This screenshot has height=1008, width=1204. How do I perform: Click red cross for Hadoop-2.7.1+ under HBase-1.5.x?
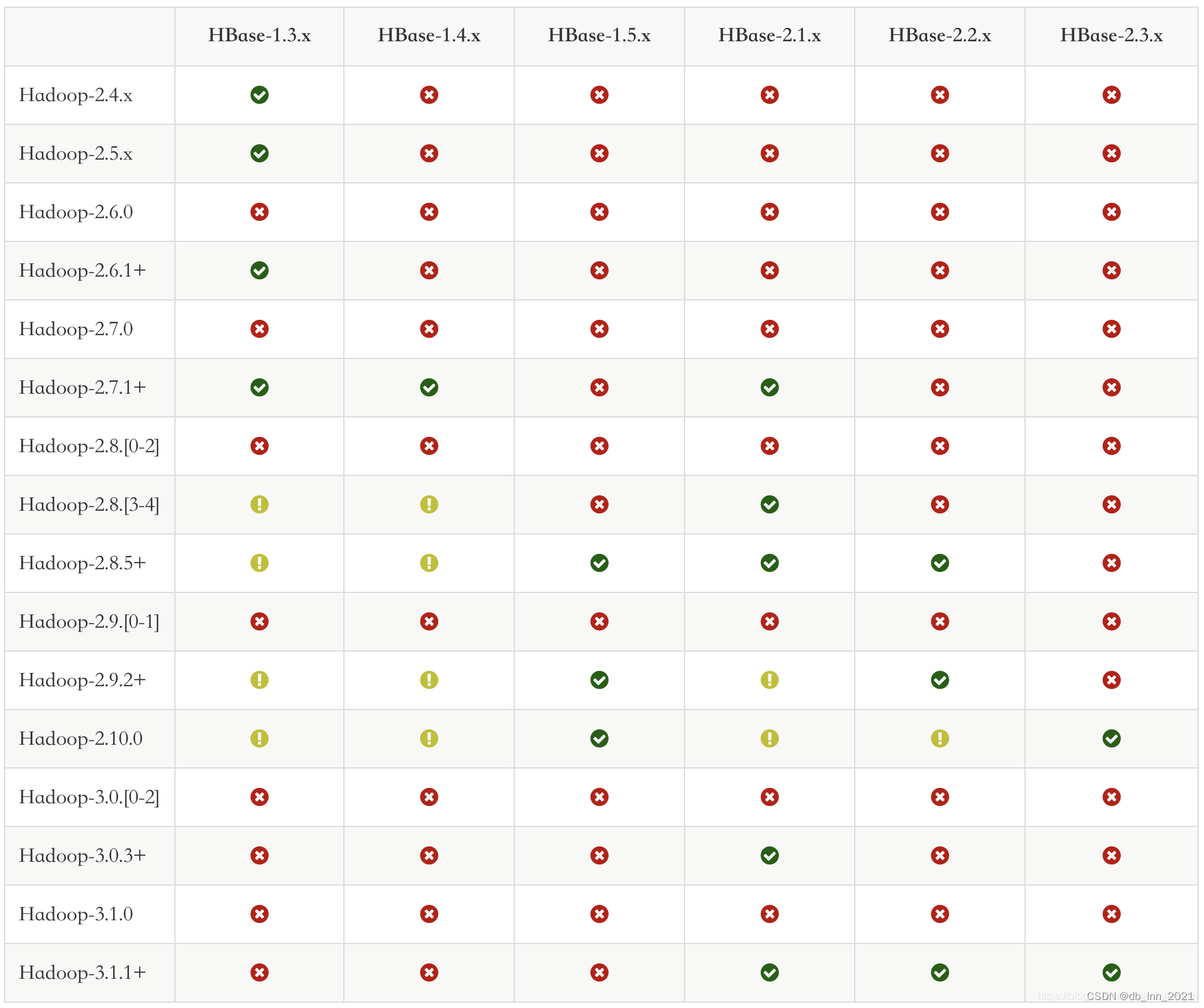(x=599, y=388)
